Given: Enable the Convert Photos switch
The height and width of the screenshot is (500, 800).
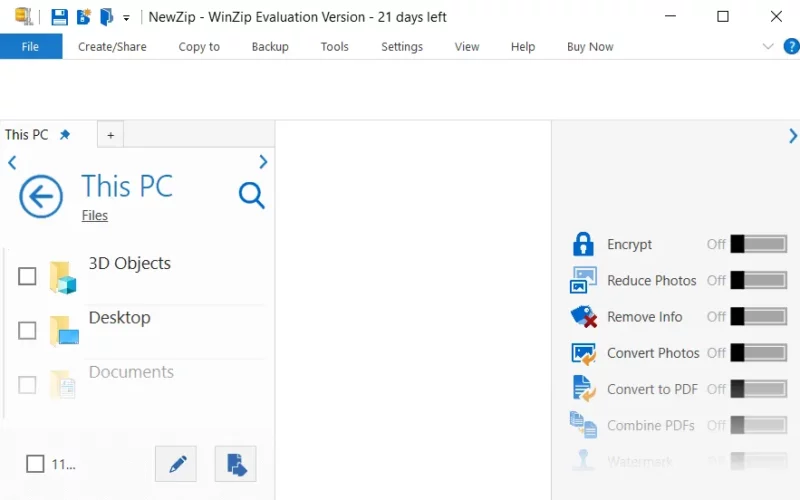Looking at the screenshot, I should click(759, 353).
